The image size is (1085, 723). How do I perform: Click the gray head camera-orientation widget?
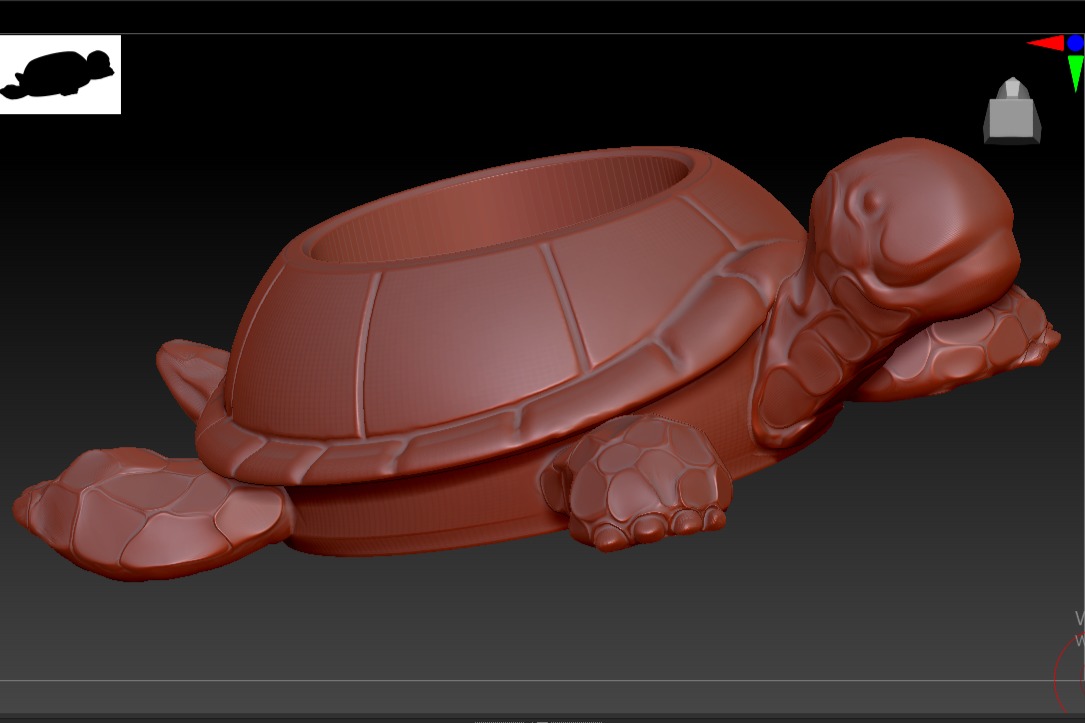(x=1012, y=111)
